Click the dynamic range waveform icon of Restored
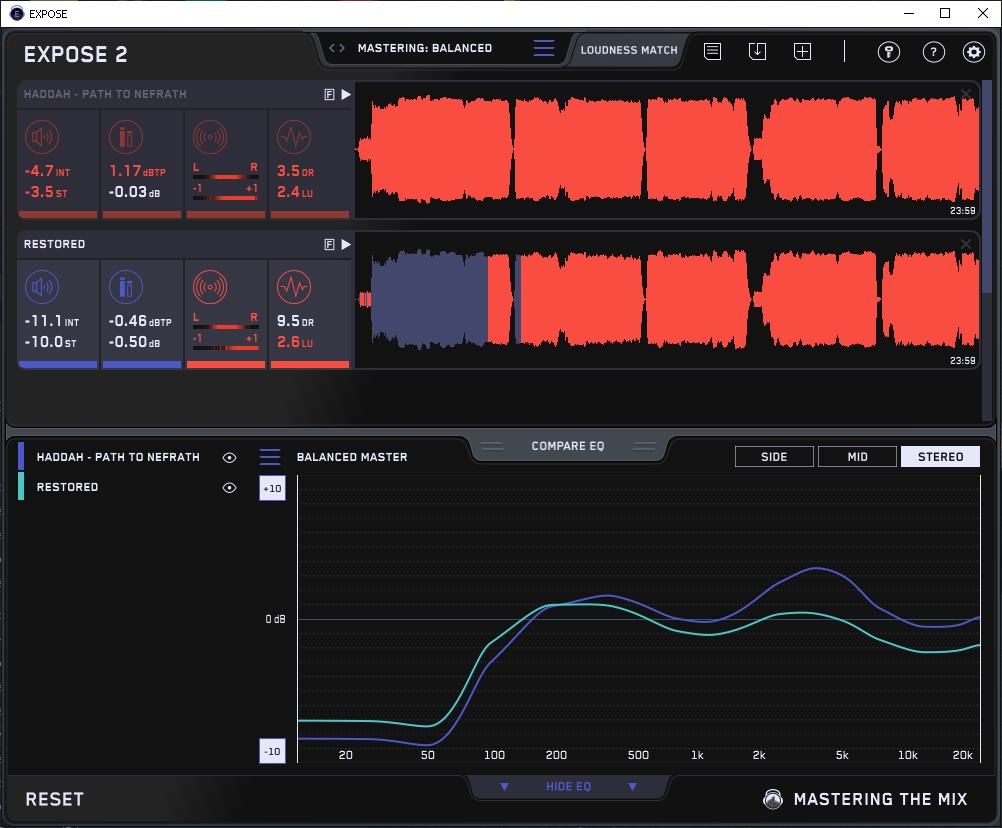1002x828 pixels. [x=293, y=288]
